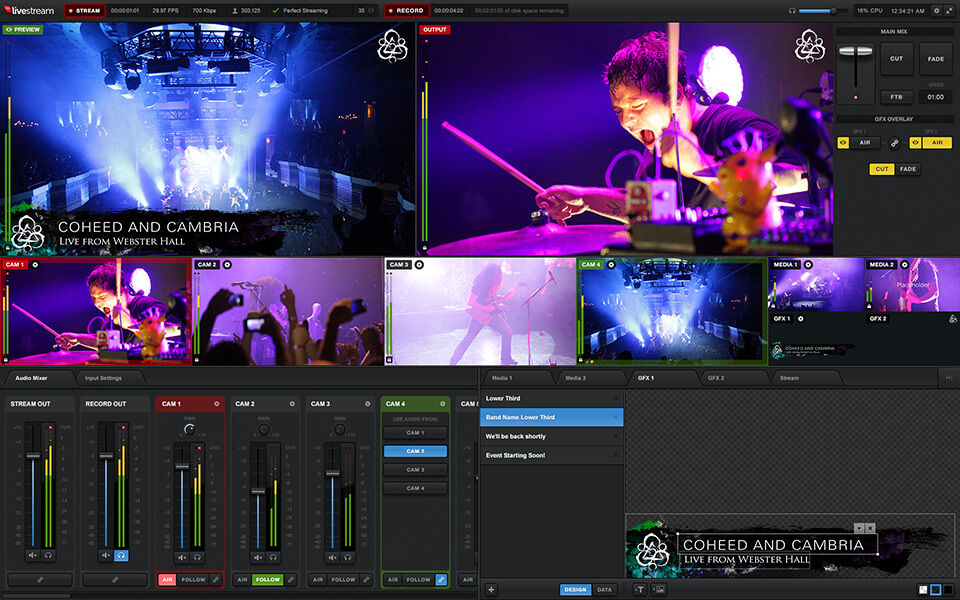Toggle GFX 1 overlay eye preview
This screenshot has height=600, width=960.
843,143
